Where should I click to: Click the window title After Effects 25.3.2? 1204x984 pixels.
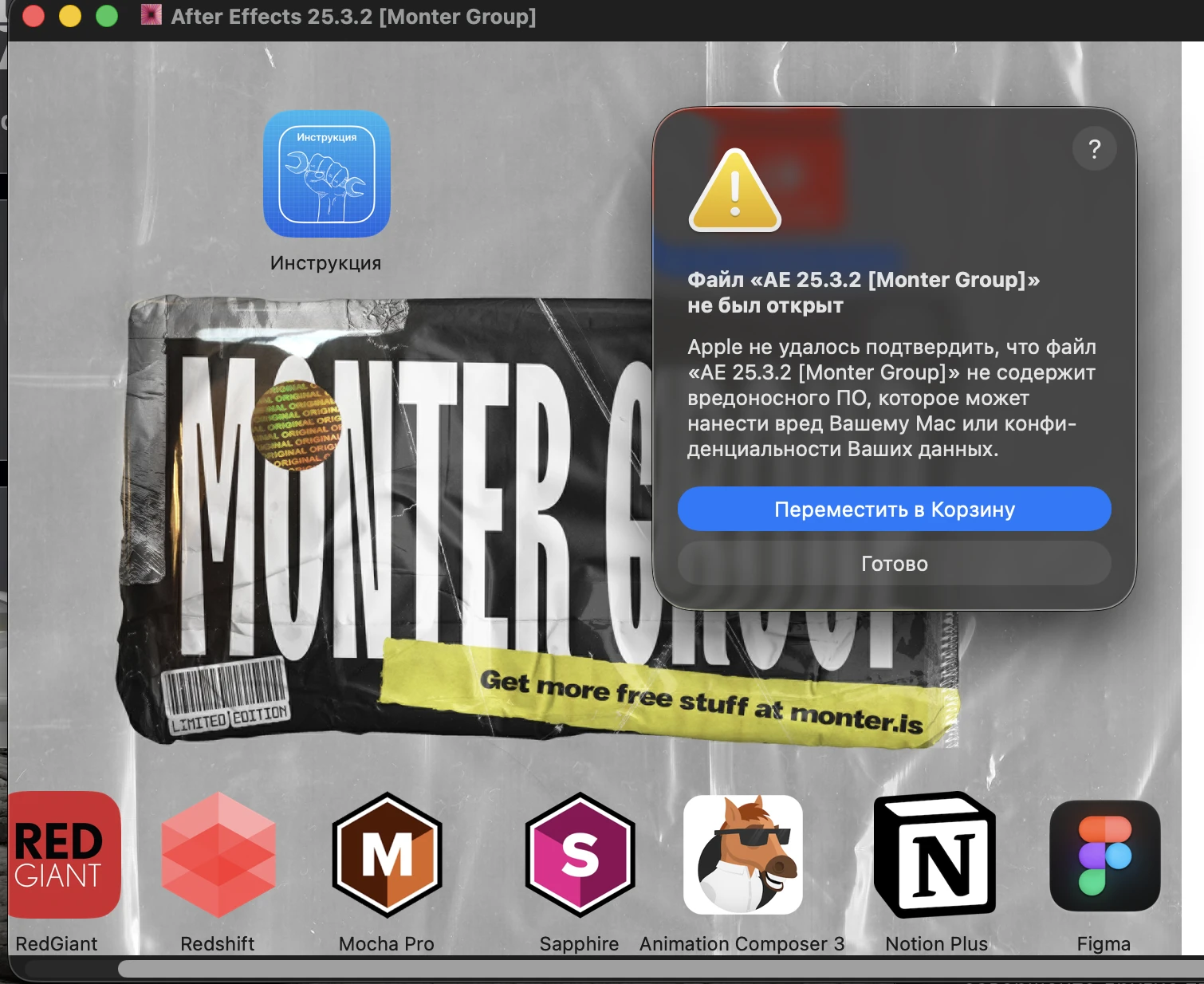(x=354, y=16)
